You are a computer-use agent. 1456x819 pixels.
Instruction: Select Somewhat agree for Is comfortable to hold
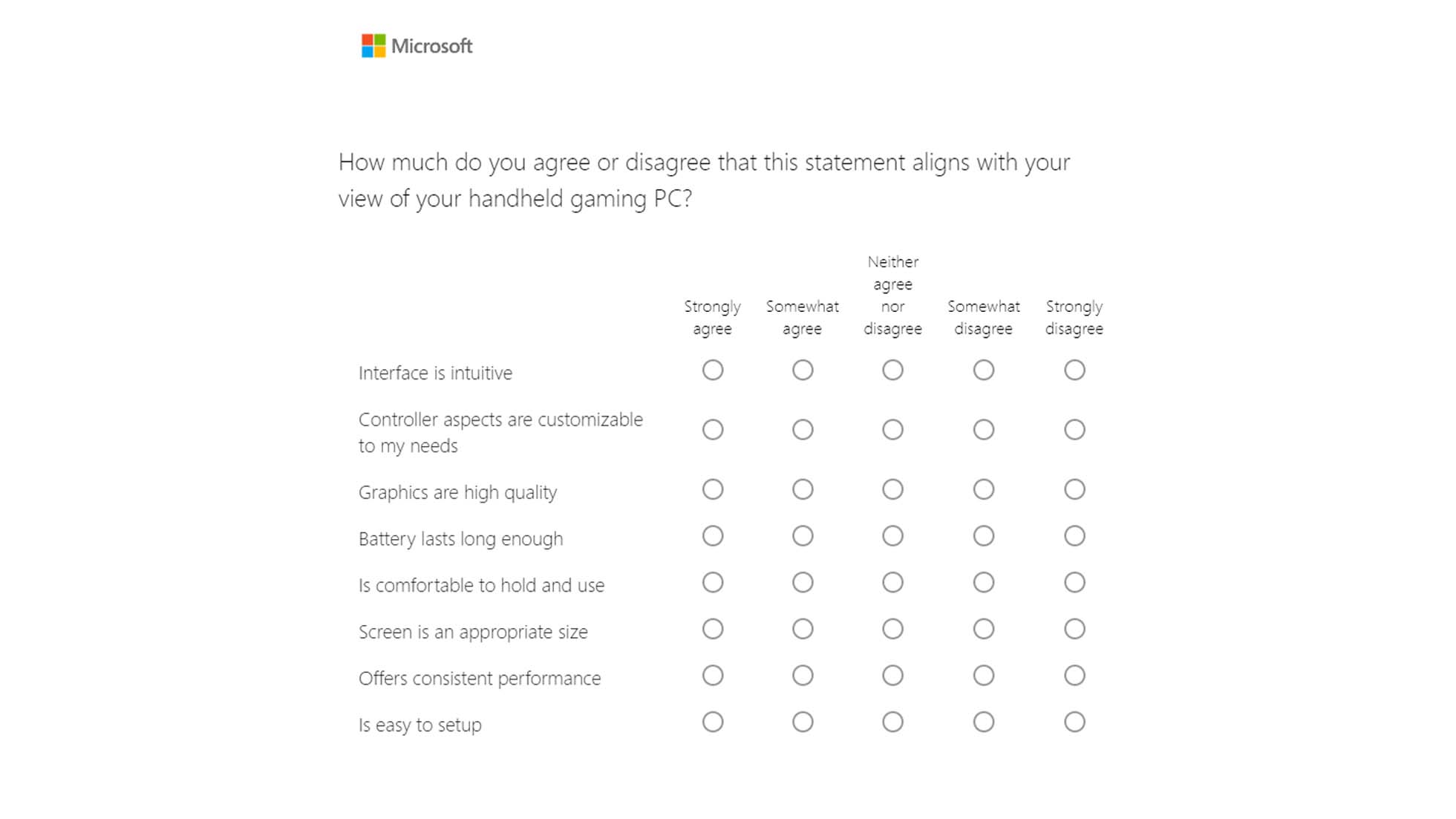click(x=803, y=582)
